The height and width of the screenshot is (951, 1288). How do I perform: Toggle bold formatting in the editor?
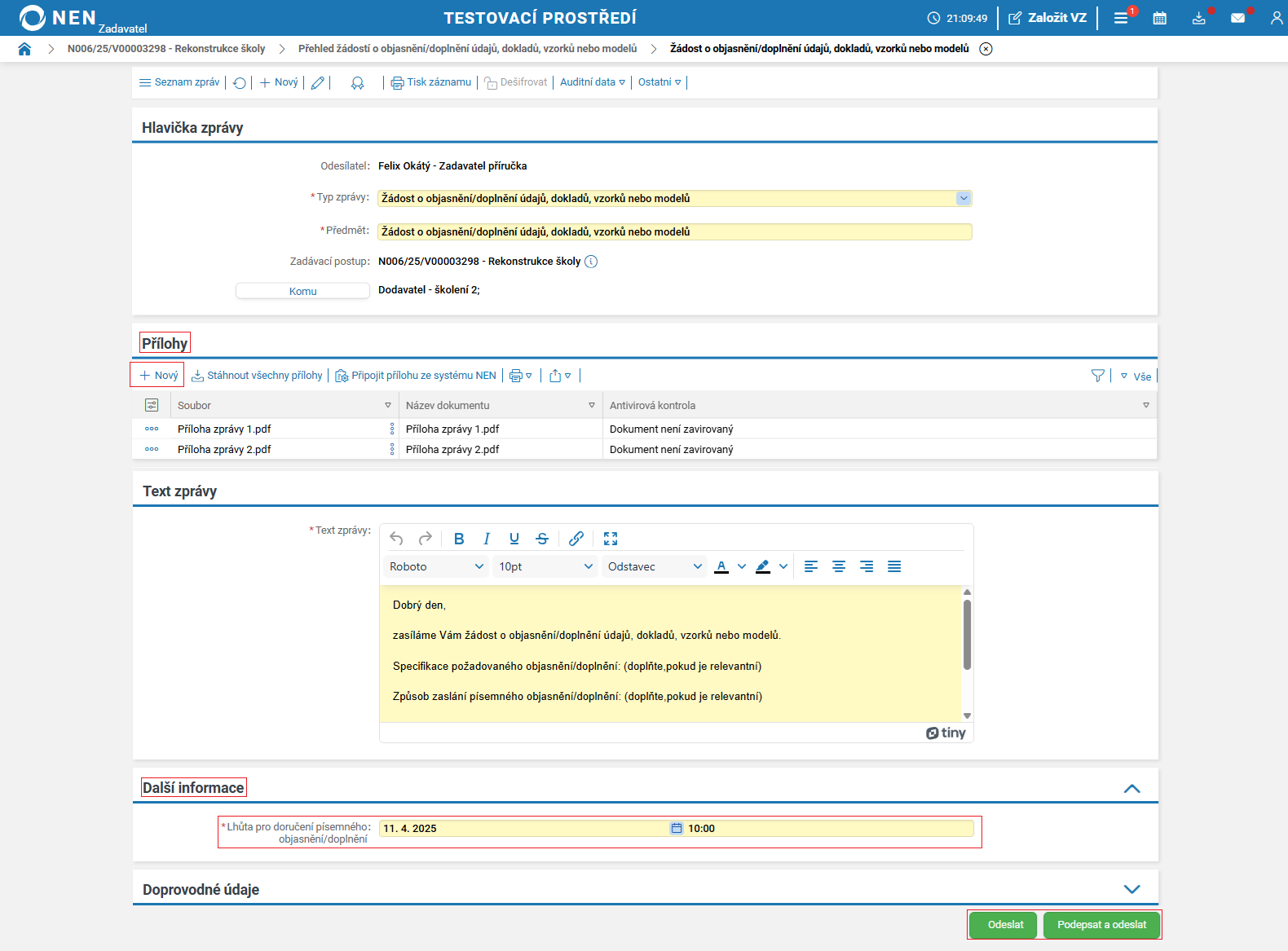coord(459,539)
